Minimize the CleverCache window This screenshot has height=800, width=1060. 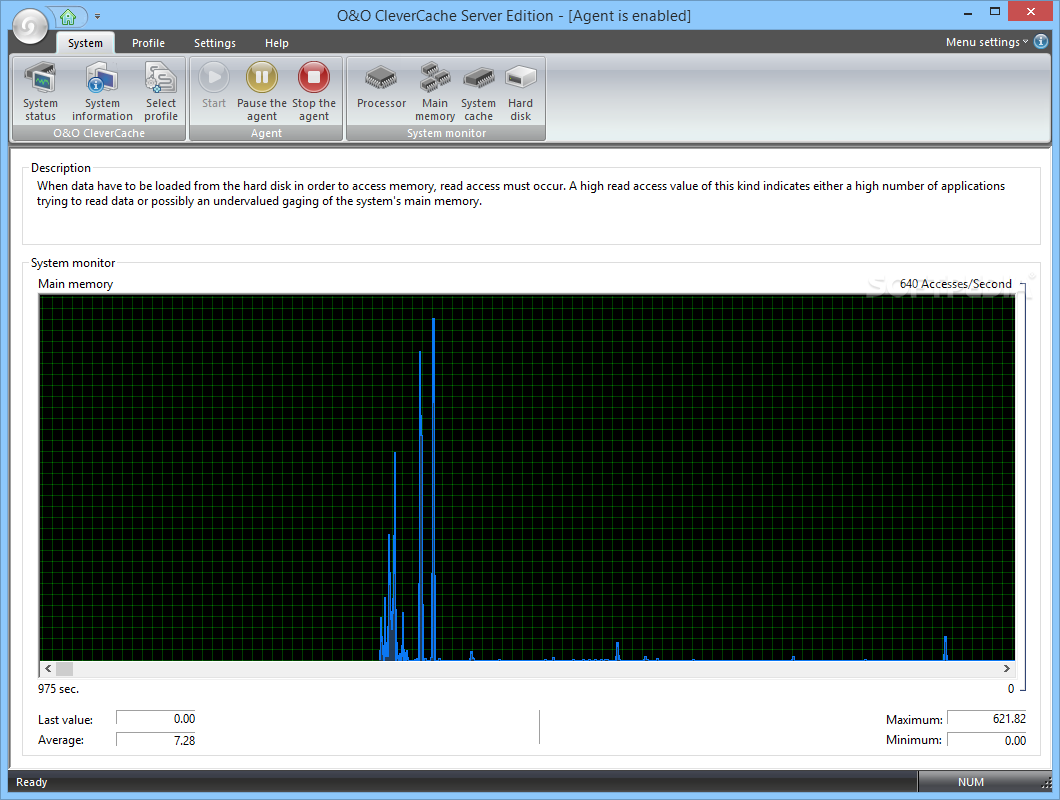point(968,12)
